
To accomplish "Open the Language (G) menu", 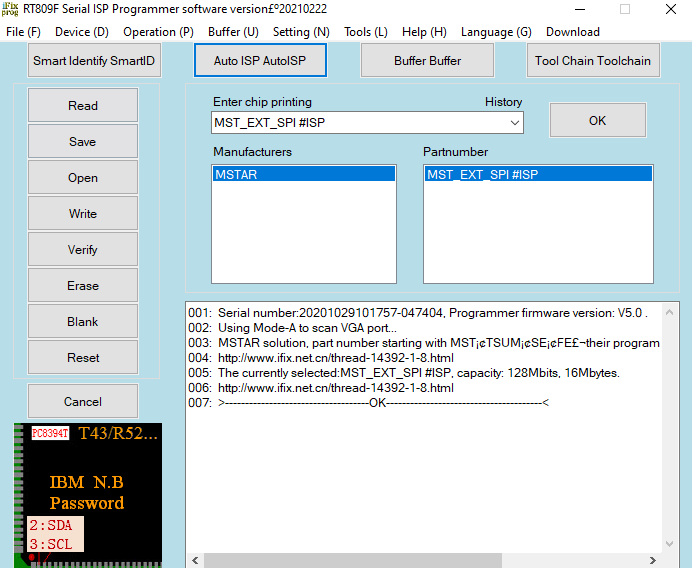I will 496,32.
